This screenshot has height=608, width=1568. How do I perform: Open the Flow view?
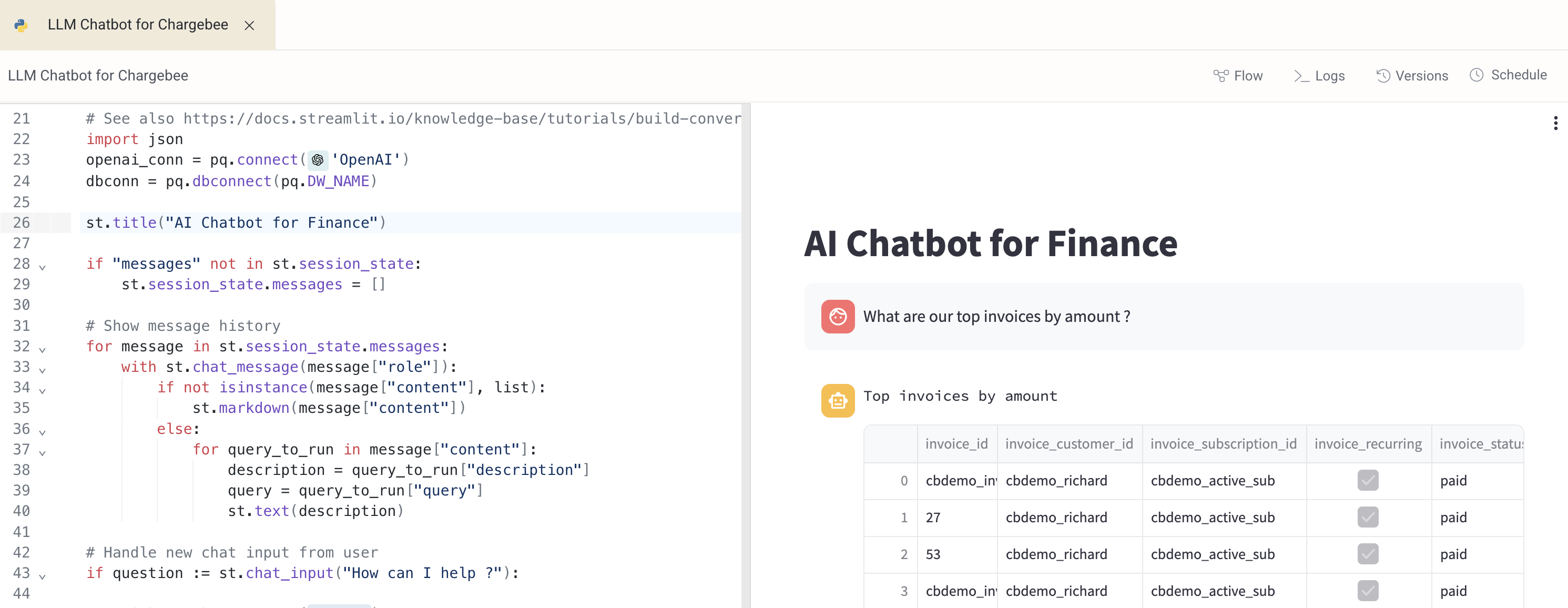1238,75
